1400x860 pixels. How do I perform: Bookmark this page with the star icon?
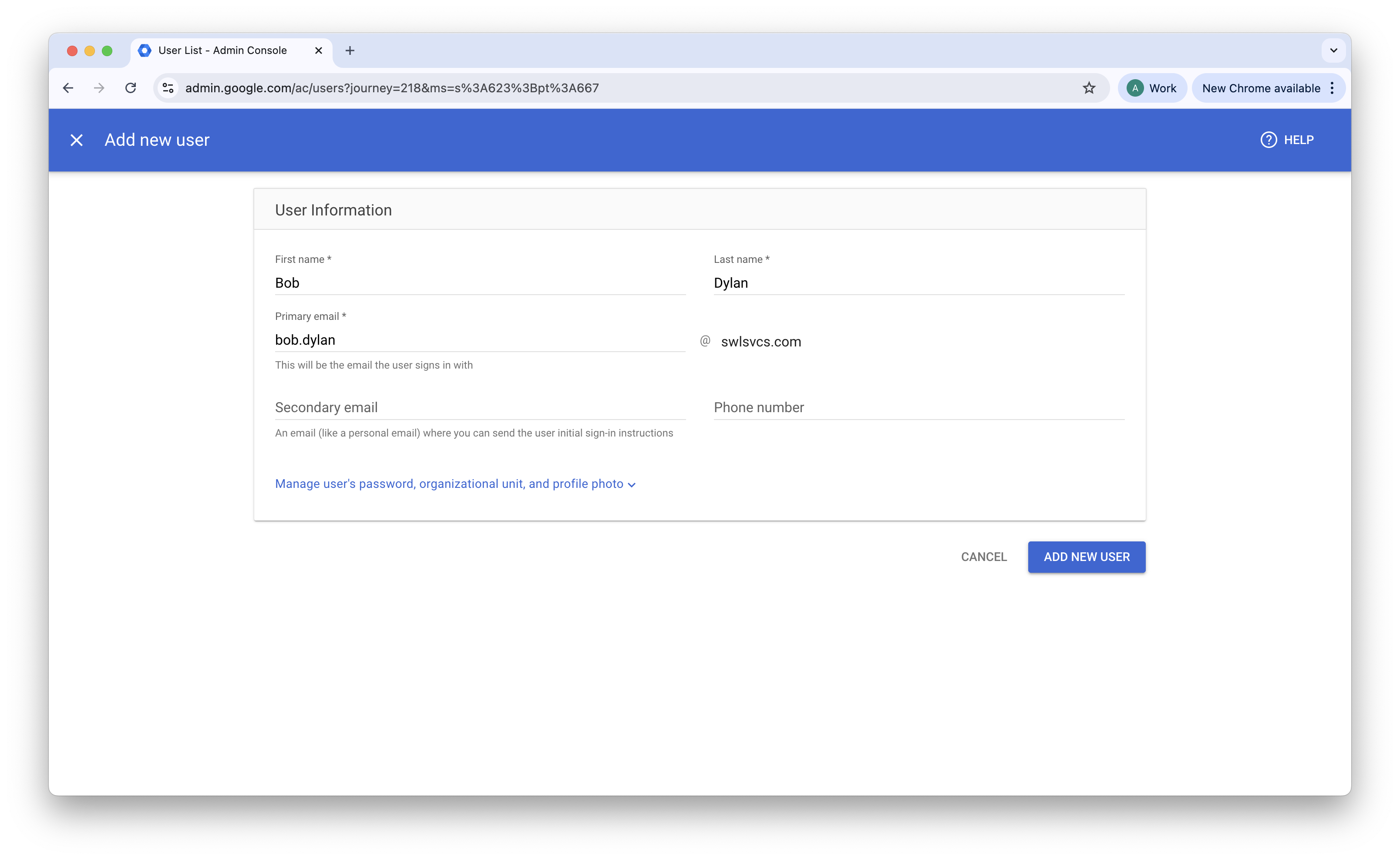pyautogui.click(x=1088, y=88)
